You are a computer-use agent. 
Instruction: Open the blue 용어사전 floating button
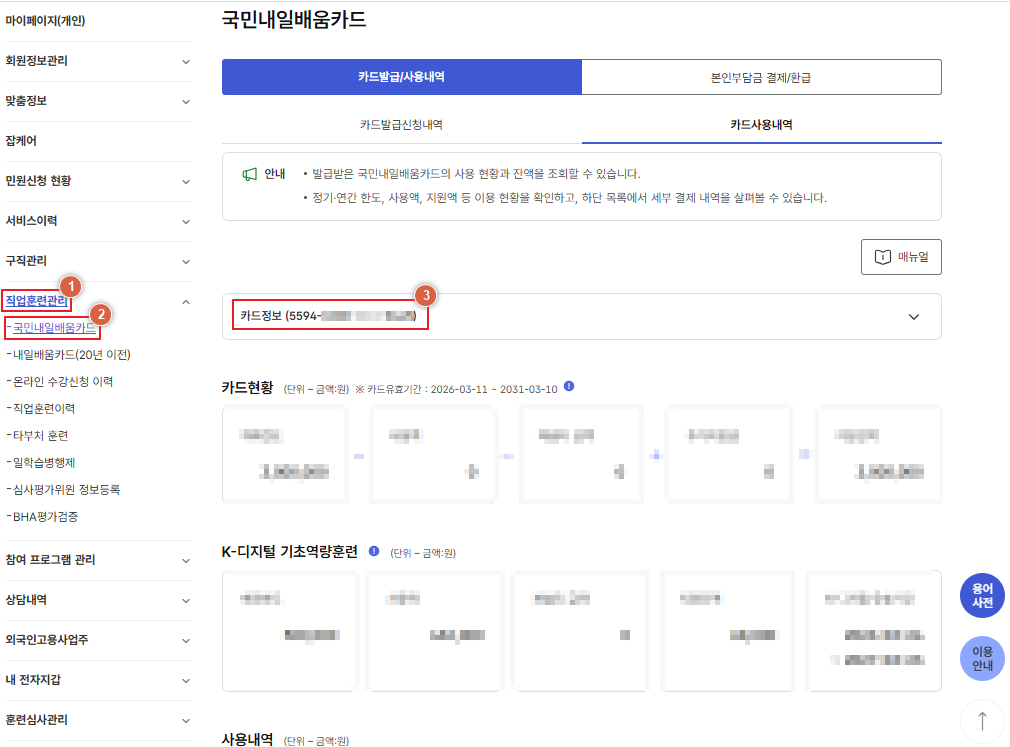click(x=982, y=594)
